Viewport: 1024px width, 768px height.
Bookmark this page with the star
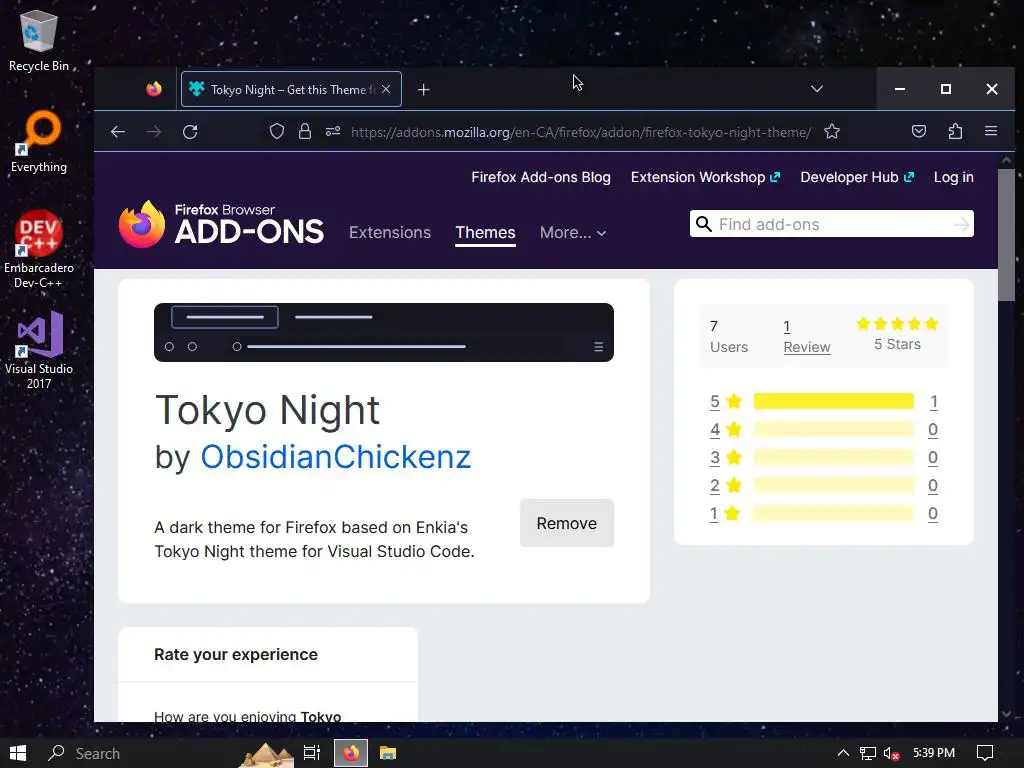coord(832,132)
